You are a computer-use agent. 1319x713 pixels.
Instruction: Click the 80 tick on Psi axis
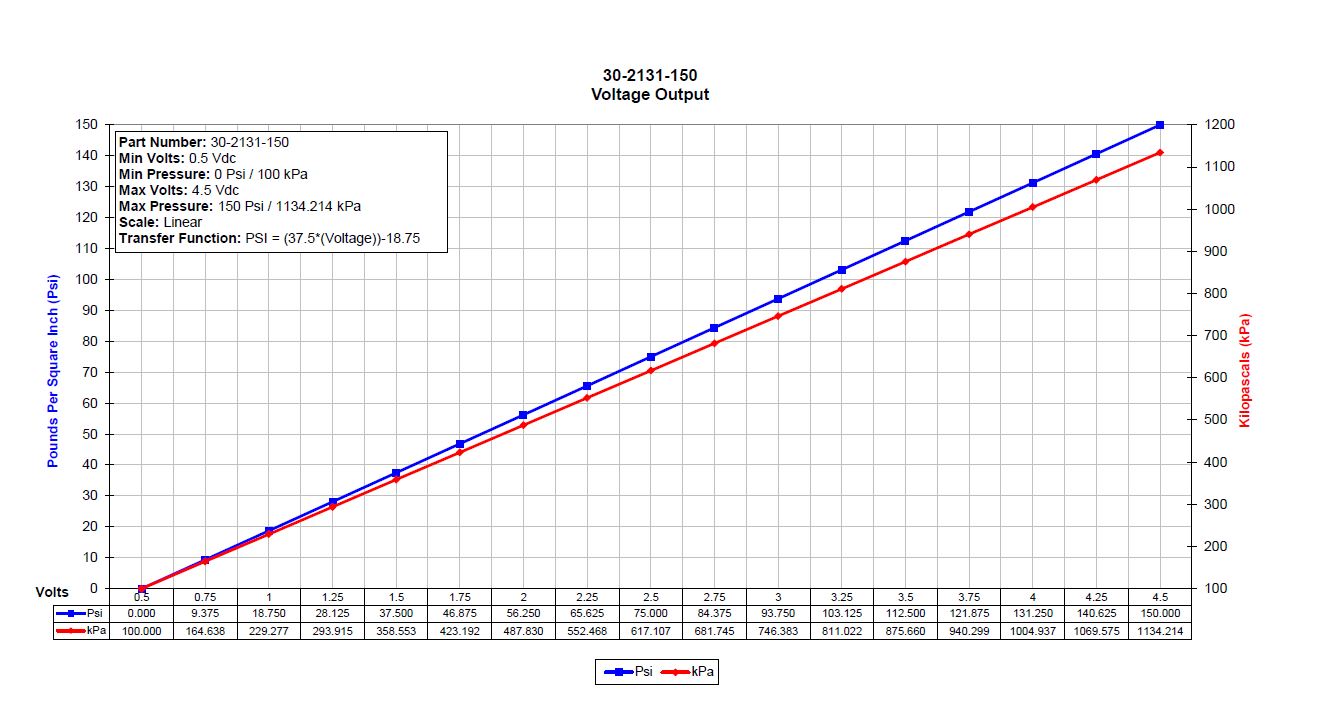(91, 341)
